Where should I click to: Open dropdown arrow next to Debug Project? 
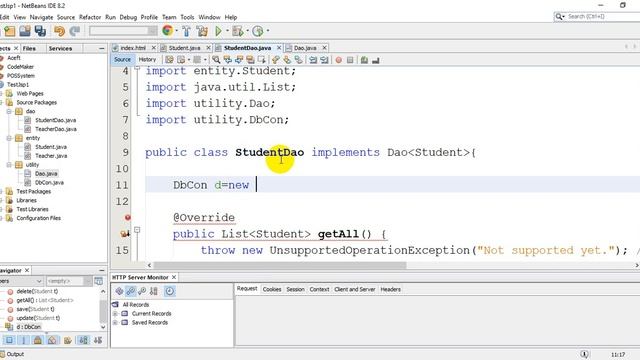pyautogui.click(x=247, y=31)
